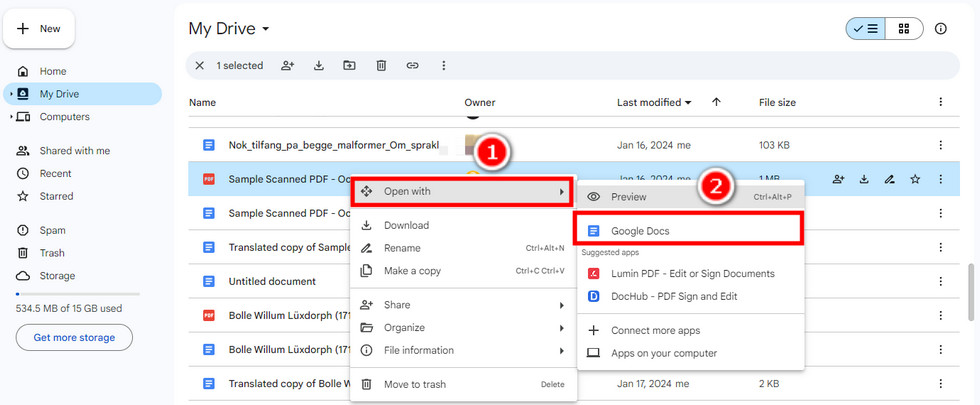This screenshot has height=405, width=980.
Task: Click Connect more apps
Action: coord(690,331)
